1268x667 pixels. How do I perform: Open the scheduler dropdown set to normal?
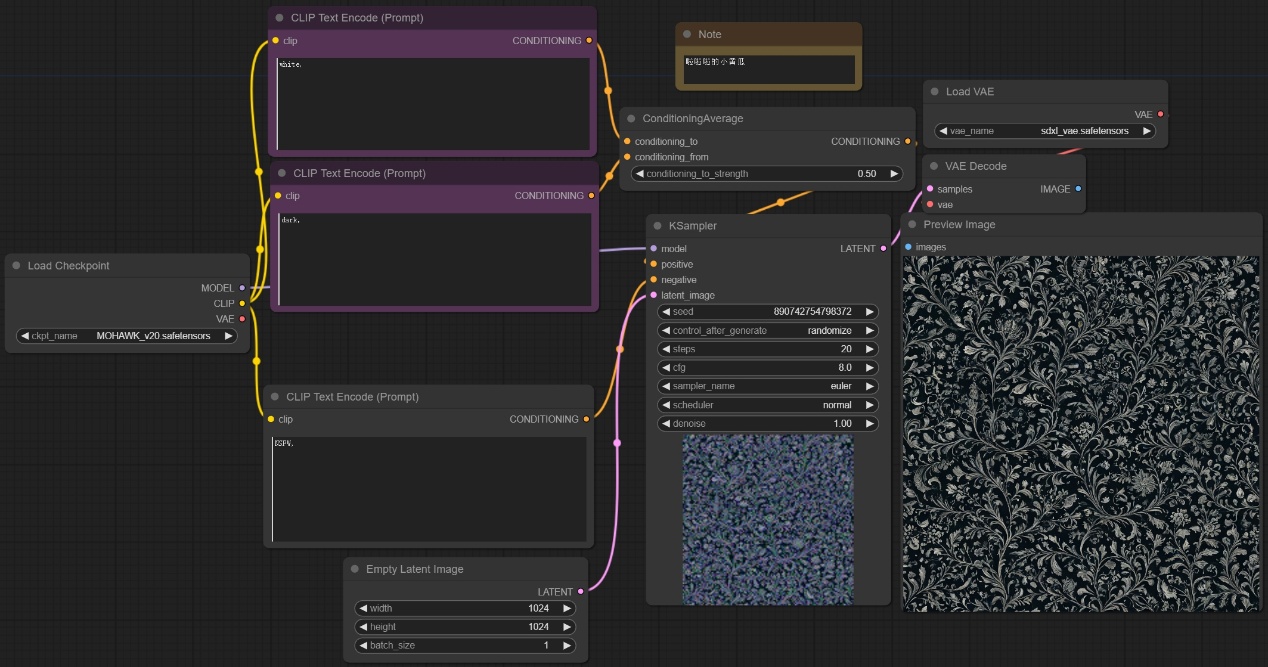pos(767,405)
